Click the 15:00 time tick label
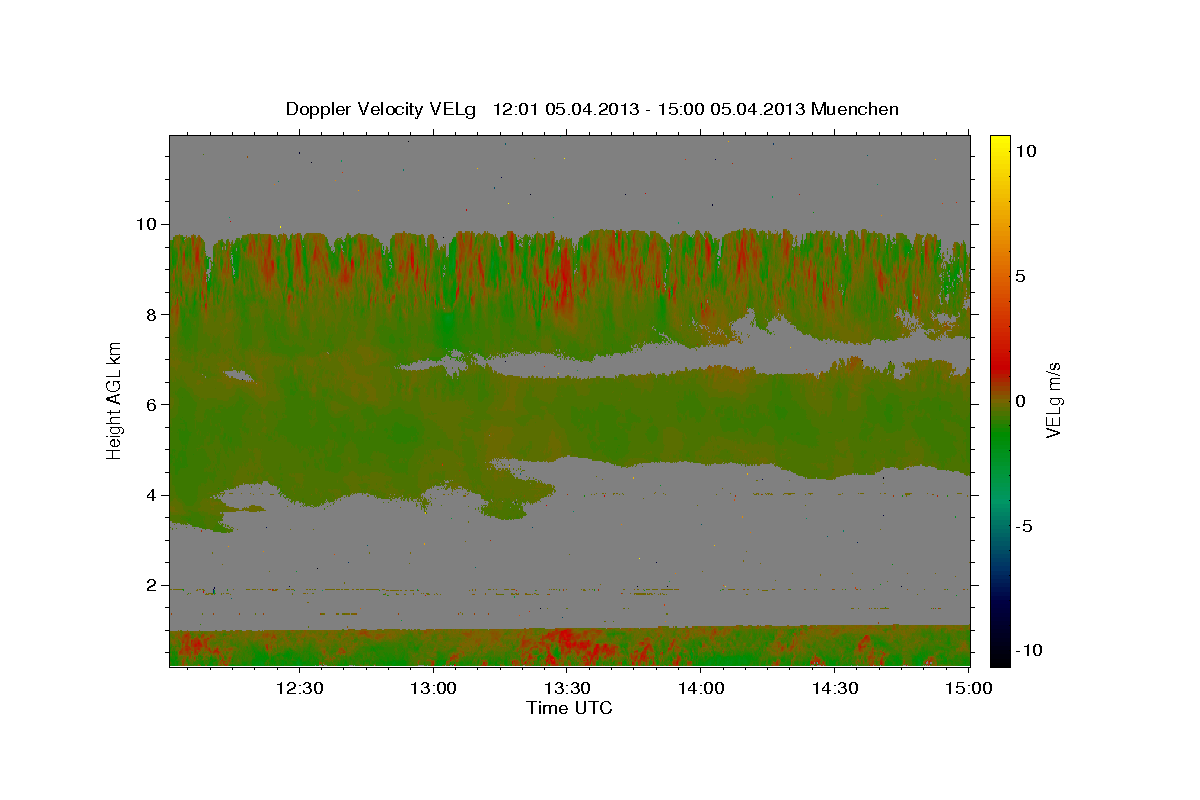 (969, 689)
